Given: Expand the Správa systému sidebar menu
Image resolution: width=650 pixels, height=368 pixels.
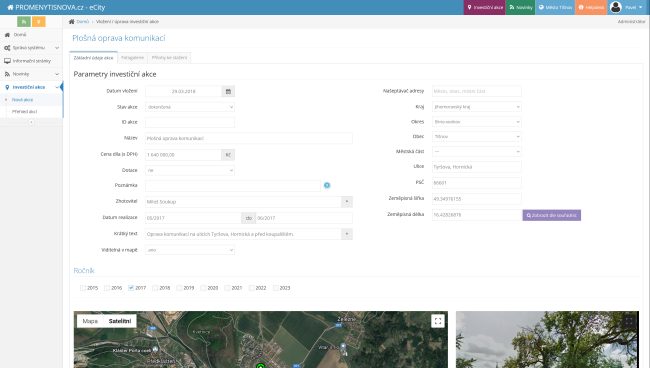Looking at the screenshot, I should click(32, 48).
